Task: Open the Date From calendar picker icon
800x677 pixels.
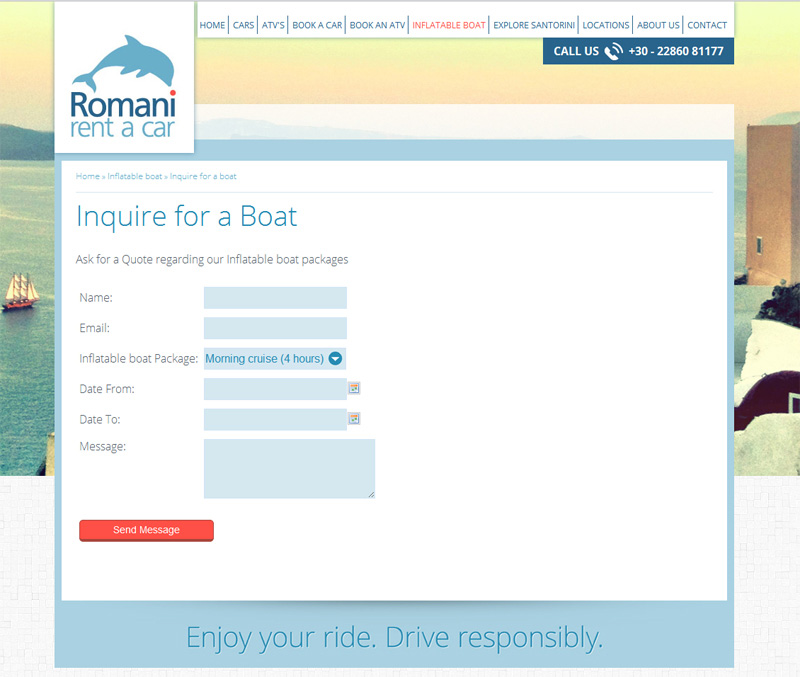Action: (354, 388)
